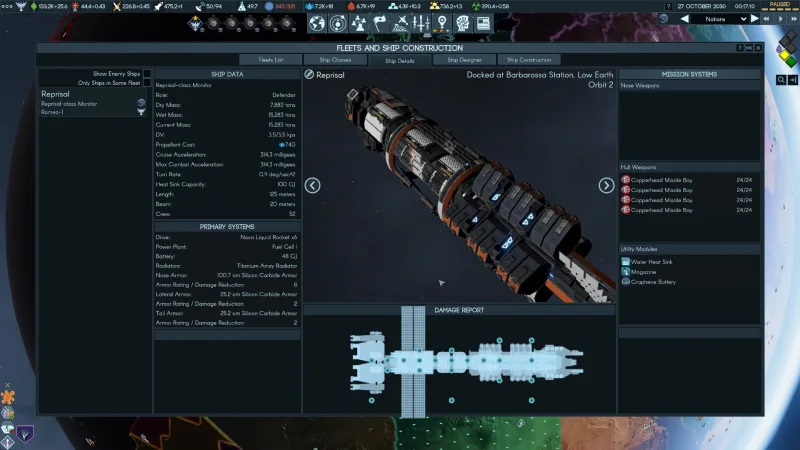The image size is (800, 450).
Task: Open the research head panel icon
Action: tap(463, 23)
